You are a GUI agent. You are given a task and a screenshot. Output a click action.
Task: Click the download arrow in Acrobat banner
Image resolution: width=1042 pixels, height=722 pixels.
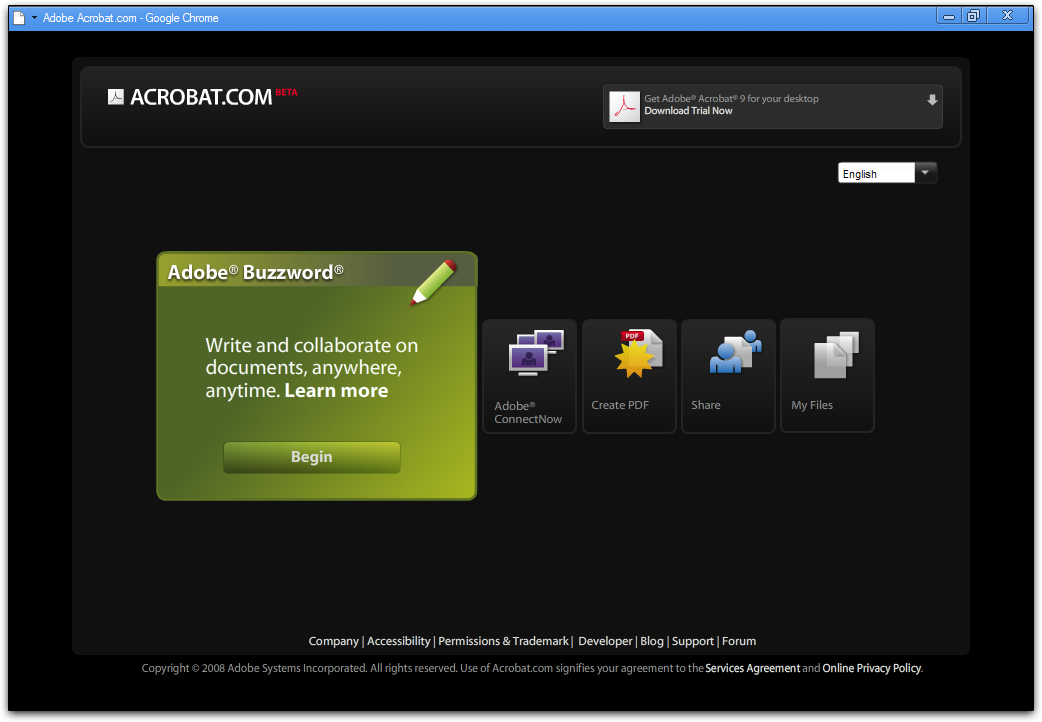(932, 100)
